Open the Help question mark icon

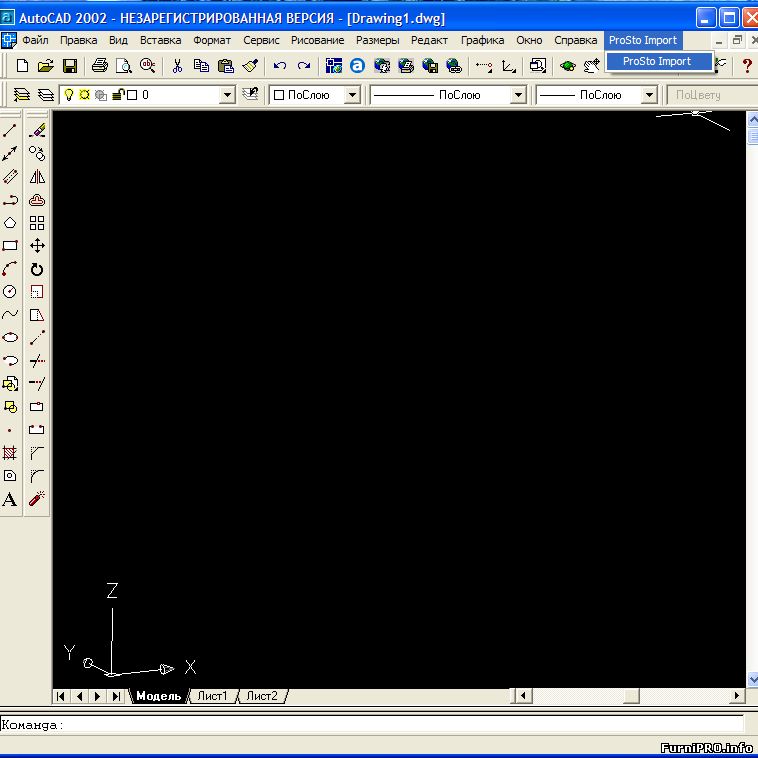tap(747, 65)
